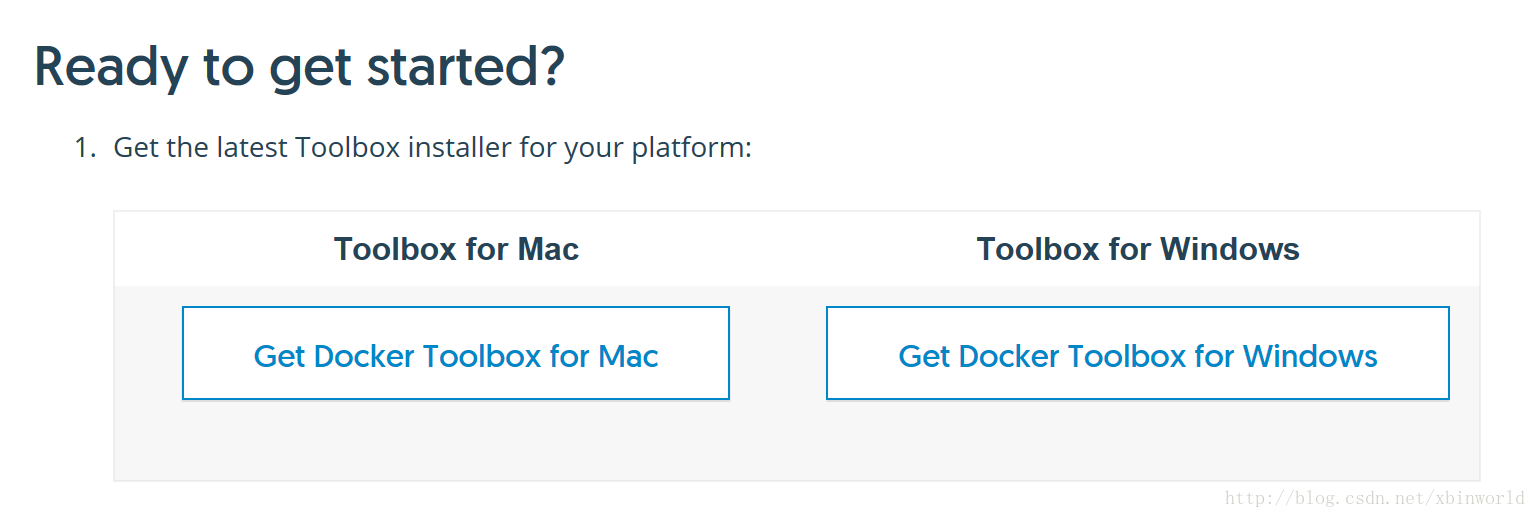1536x518 pixels.
Task: Click the word "Mac" inside the Mac download button
Action: point(628,356)
